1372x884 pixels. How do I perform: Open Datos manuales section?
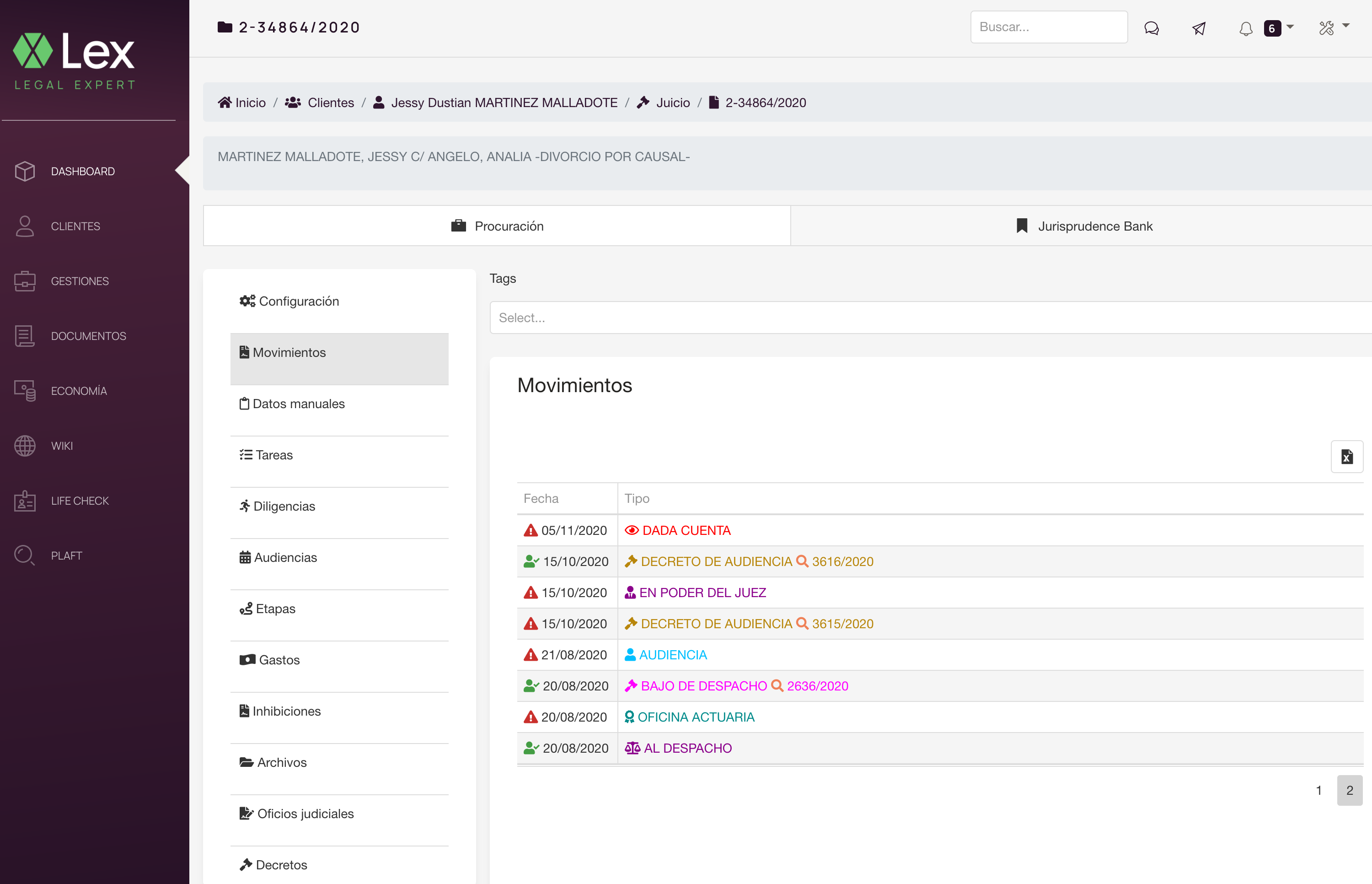tap(339, 410)
